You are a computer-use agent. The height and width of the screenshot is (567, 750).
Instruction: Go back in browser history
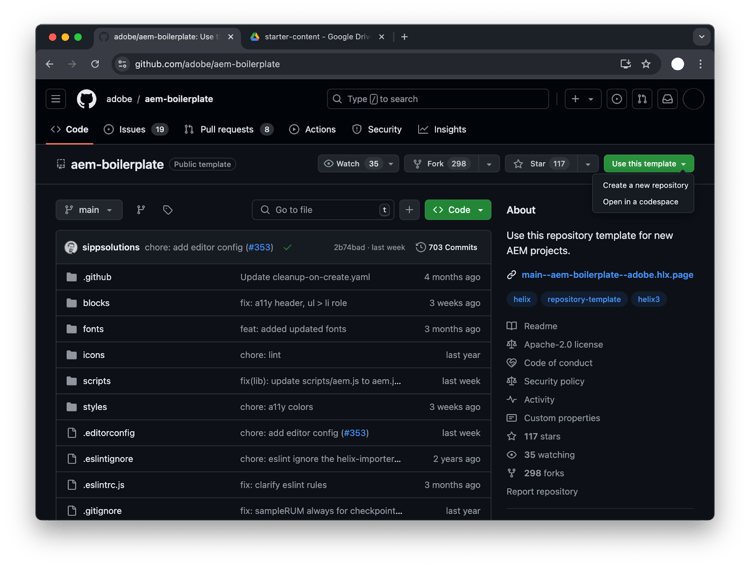click(50, 64)
